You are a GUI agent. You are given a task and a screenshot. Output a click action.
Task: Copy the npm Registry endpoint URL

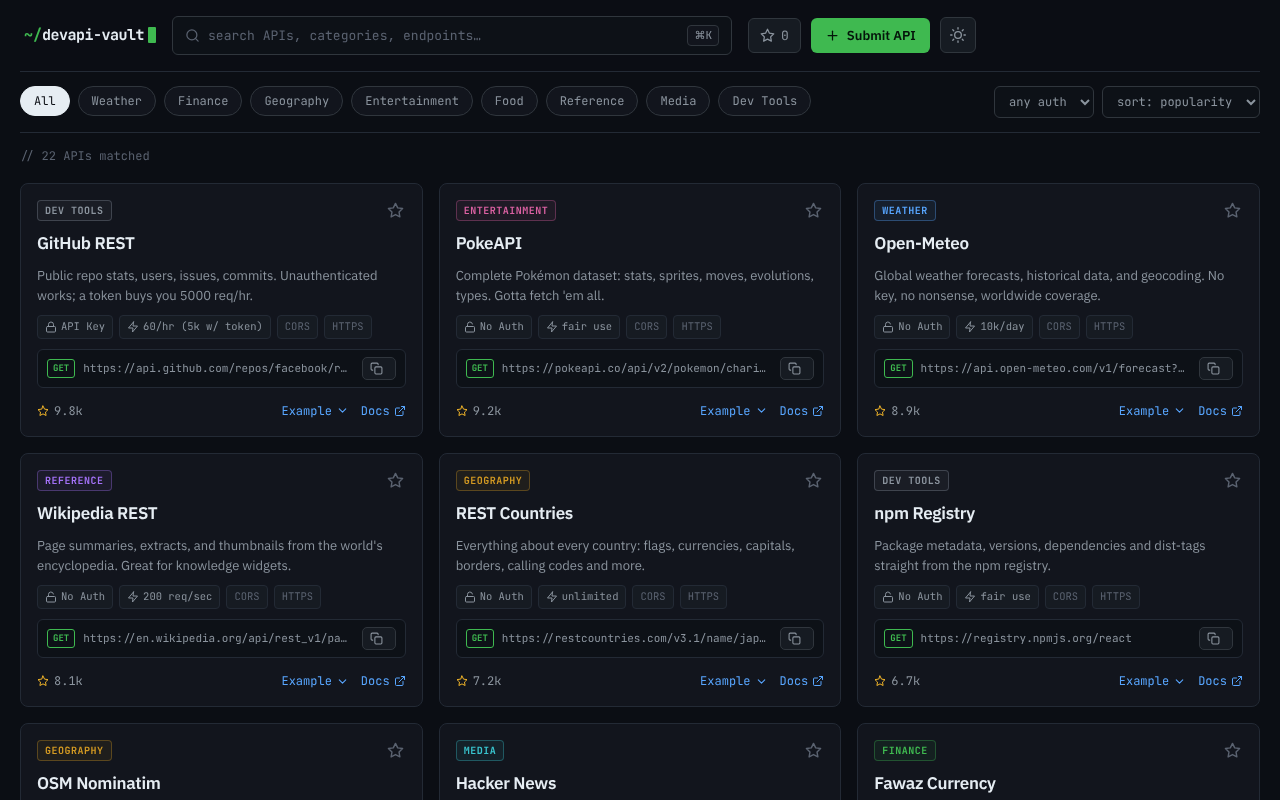coord(1215,638)
